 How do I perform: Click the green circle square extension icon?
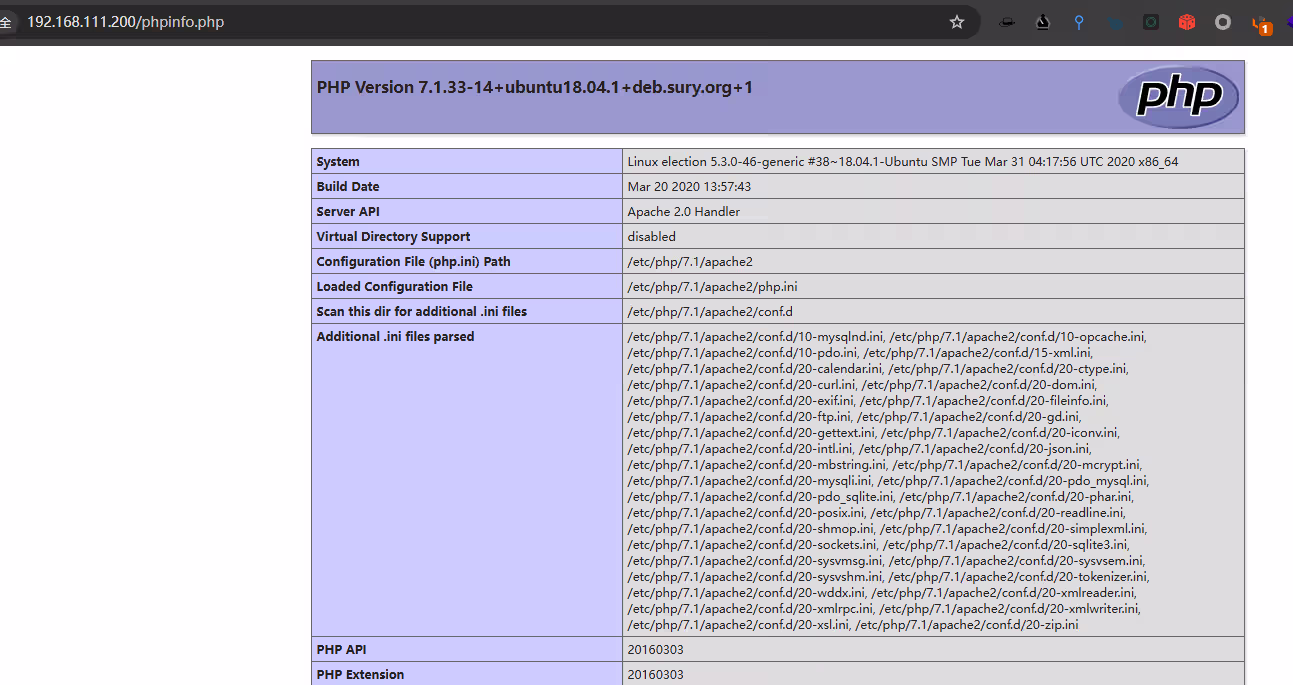pos(1151,22)
